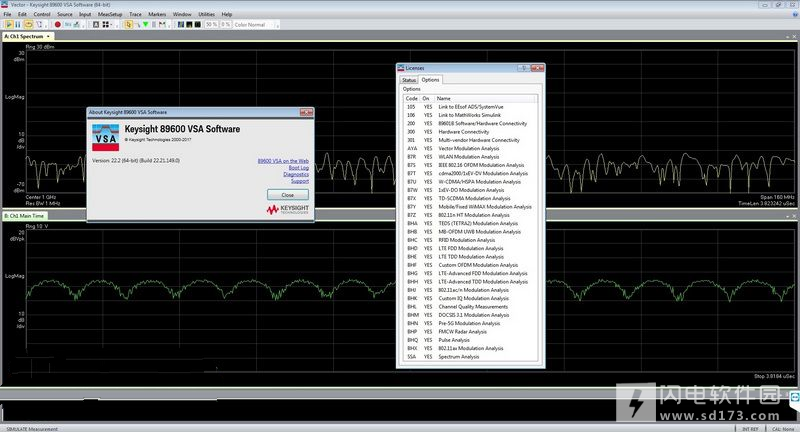Open the Markers menu
This screenshot has width=800, height=432.
point(157,14)
